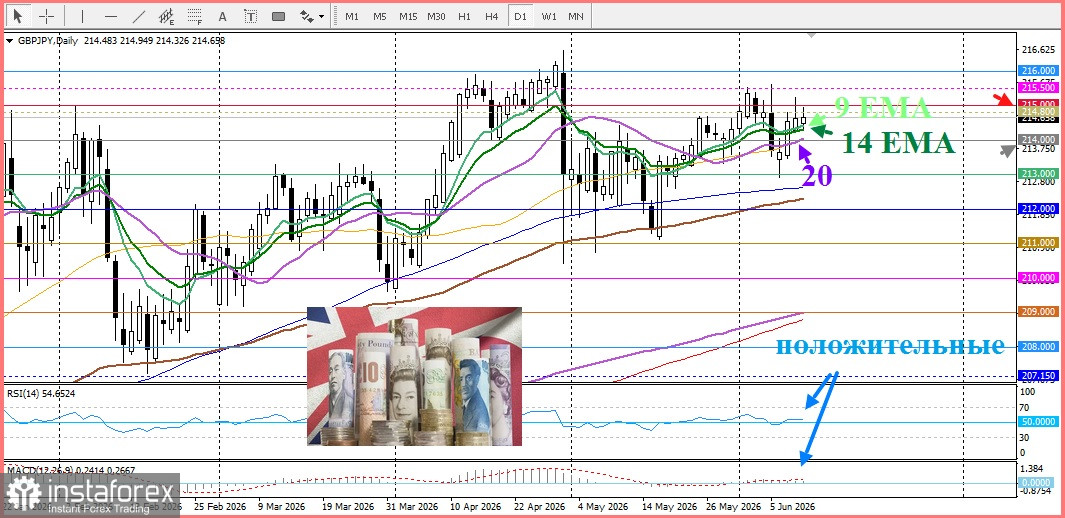Image resolution: width=1065 pixels, height=518 pixels.
Task: Click the 211.000 price level label
Action: tap(1038, 242)
